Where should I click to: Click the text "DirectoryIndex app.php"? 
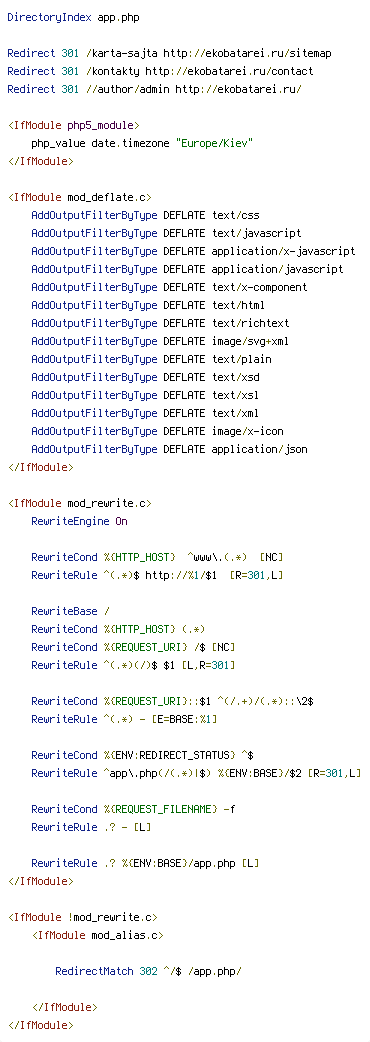(x=74, y=17)
